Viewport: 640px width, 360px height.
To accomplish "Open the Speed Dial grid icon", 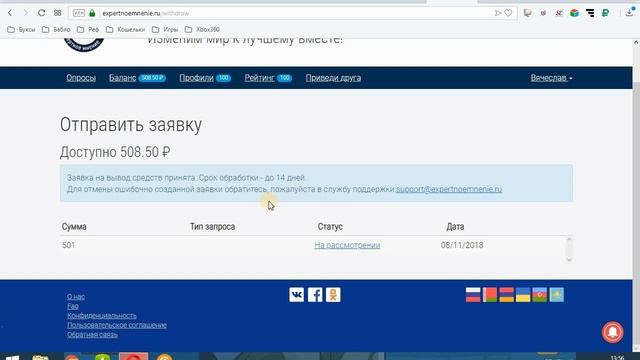I will [58, 13].
